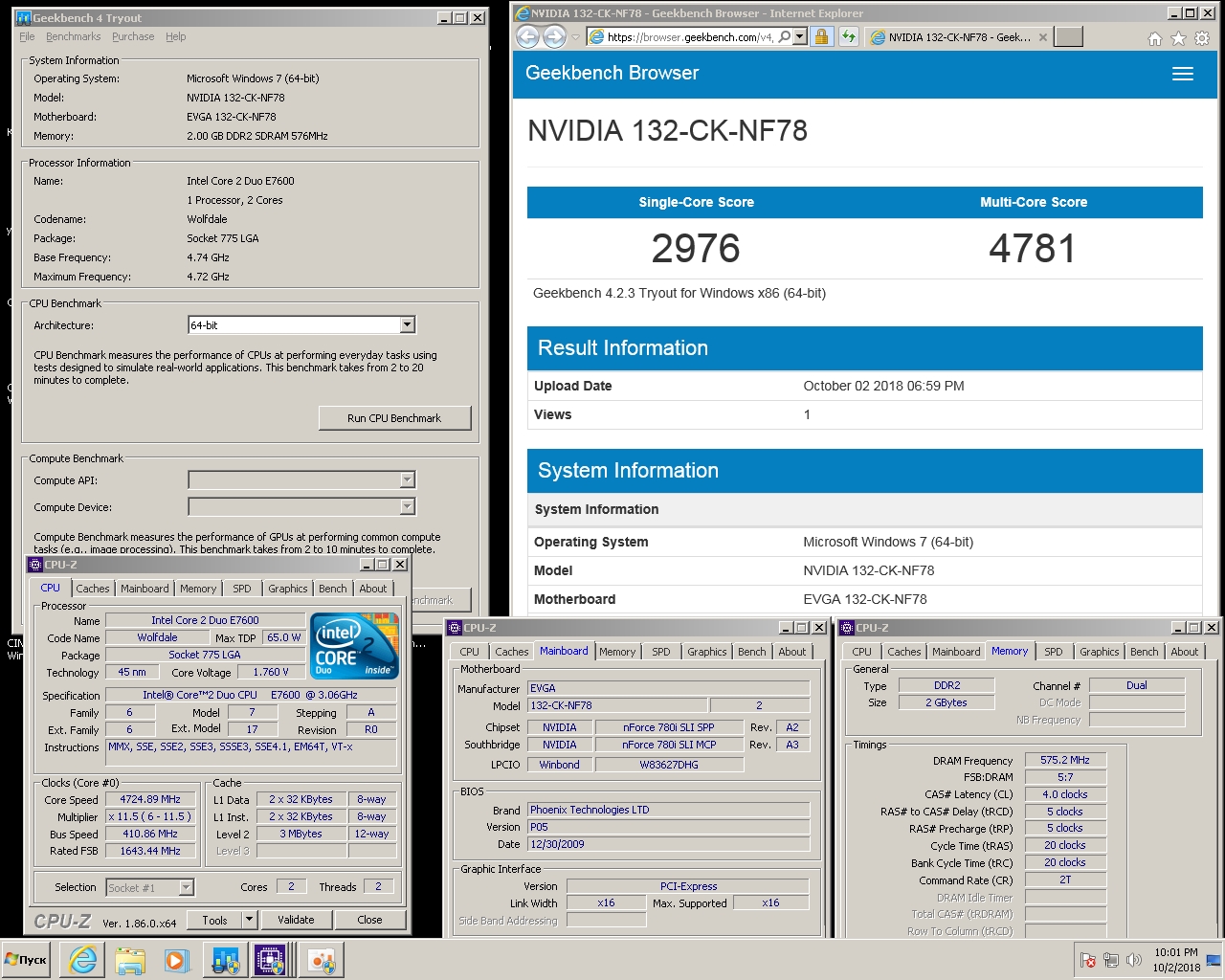Switch to SPD tab in left CPU-Z window

tap(242, 589)
